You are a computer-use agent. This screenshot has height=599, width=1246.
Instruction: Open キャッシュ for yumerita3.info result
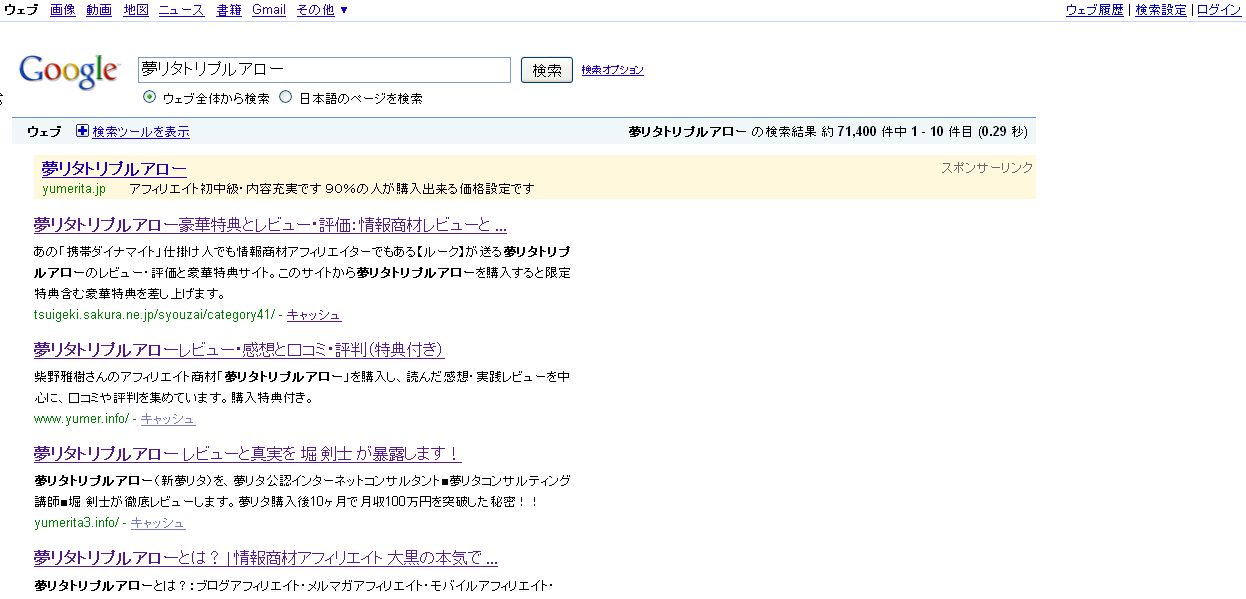(x=158, y=523)
